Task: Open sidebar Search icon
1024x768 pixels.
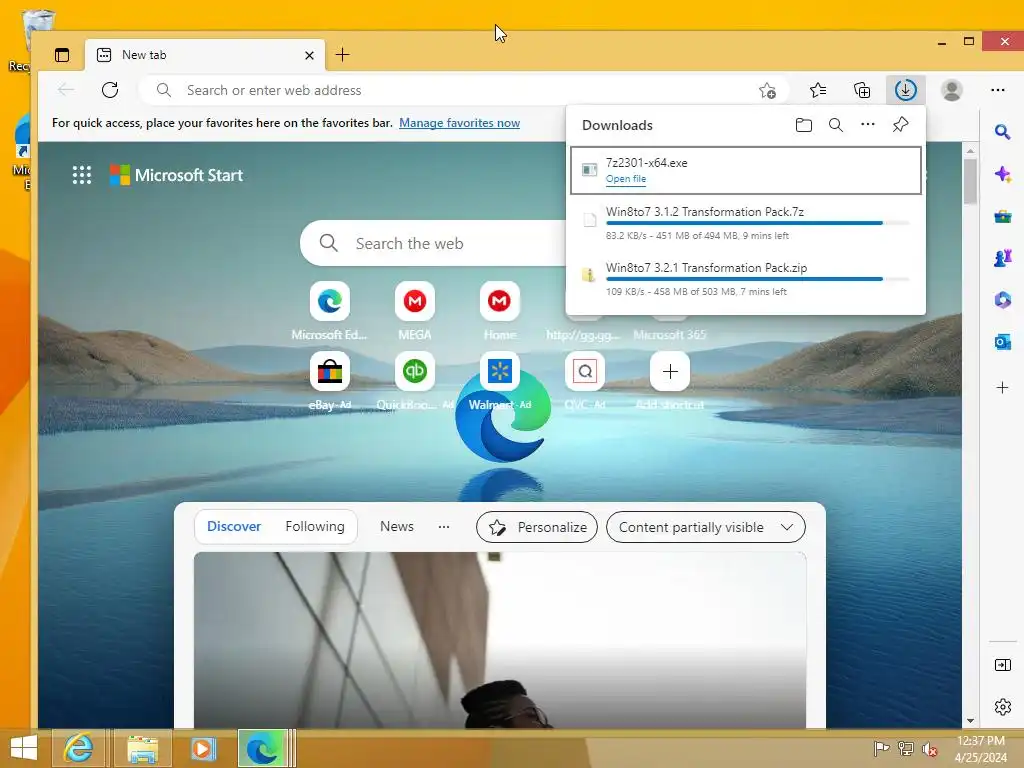Action: tap(1002, 133)
